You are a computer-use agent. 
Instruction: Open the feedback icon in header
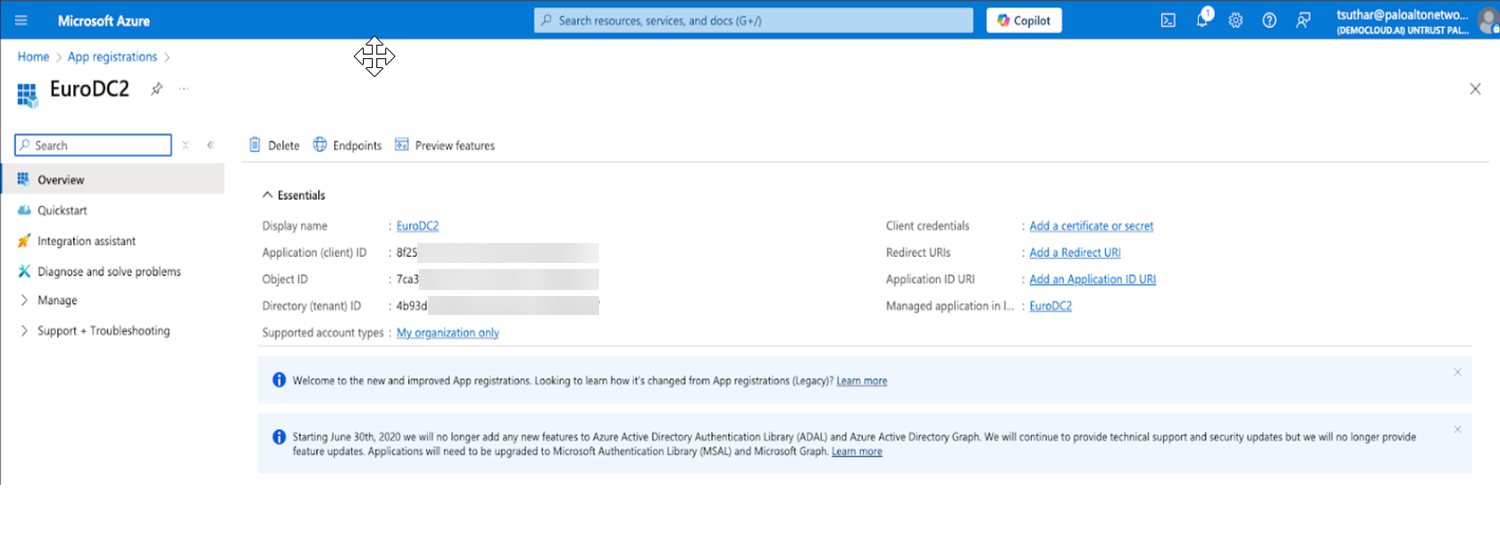tap(1302, 20)
